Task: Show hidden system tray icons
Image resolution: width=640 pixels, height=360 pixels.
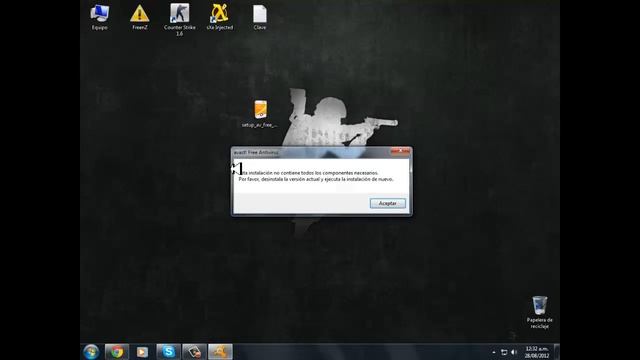Action: pyautogui.click(x=494, y=352)
